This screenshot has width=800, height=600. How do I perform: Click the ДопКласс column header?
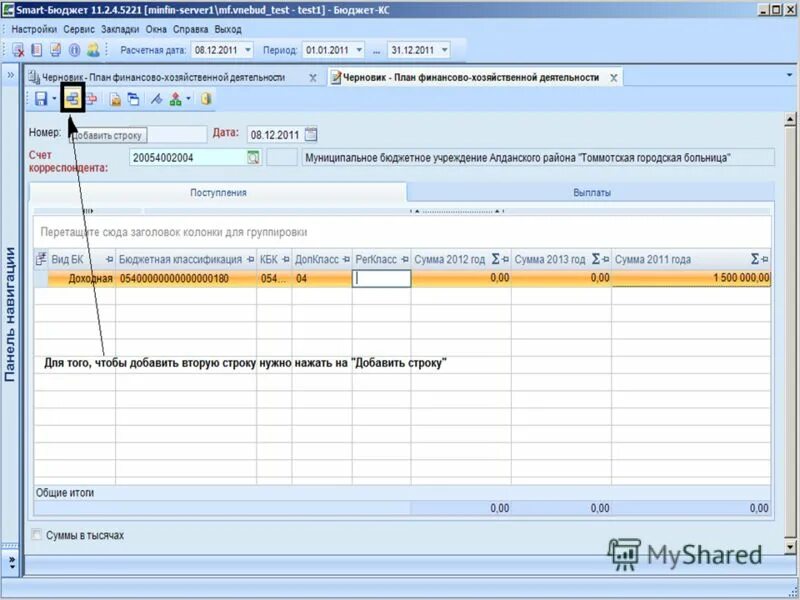pos(322,259)
